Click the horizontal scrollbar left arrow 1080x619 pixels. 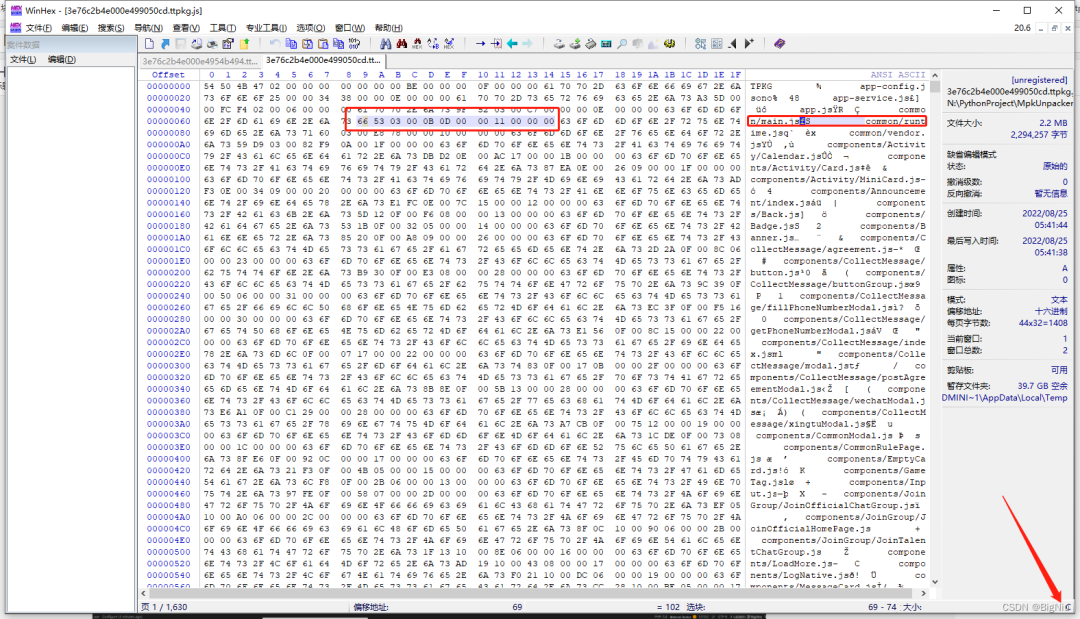click(143, 592)
